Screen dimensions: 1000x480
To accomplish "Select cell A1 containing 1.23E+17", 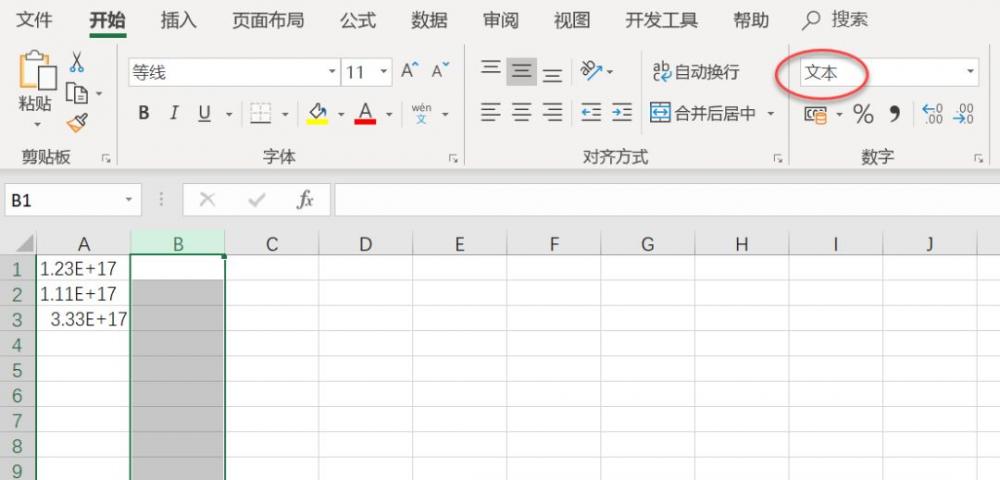I will pyautogui.click(x=84, y=268).
